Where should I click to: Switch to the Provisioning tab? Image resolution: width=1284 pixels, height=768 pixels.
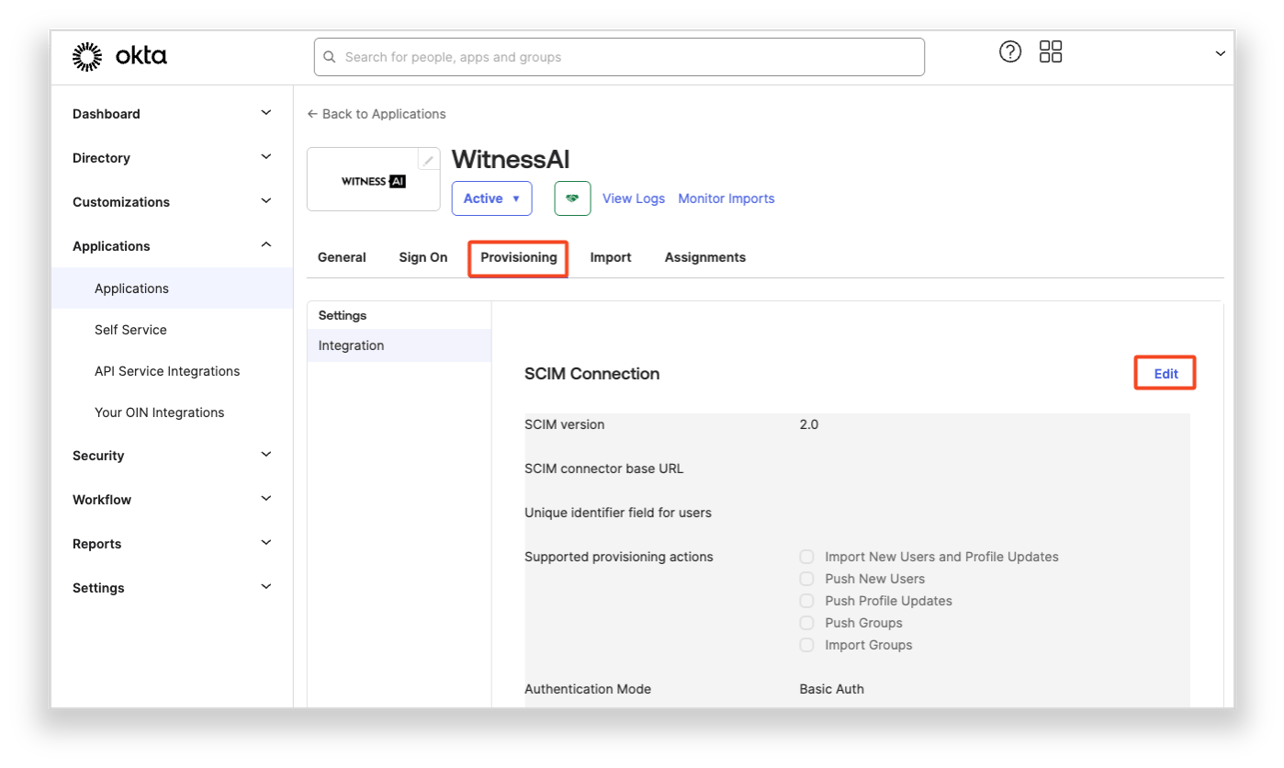click(518, 257)
